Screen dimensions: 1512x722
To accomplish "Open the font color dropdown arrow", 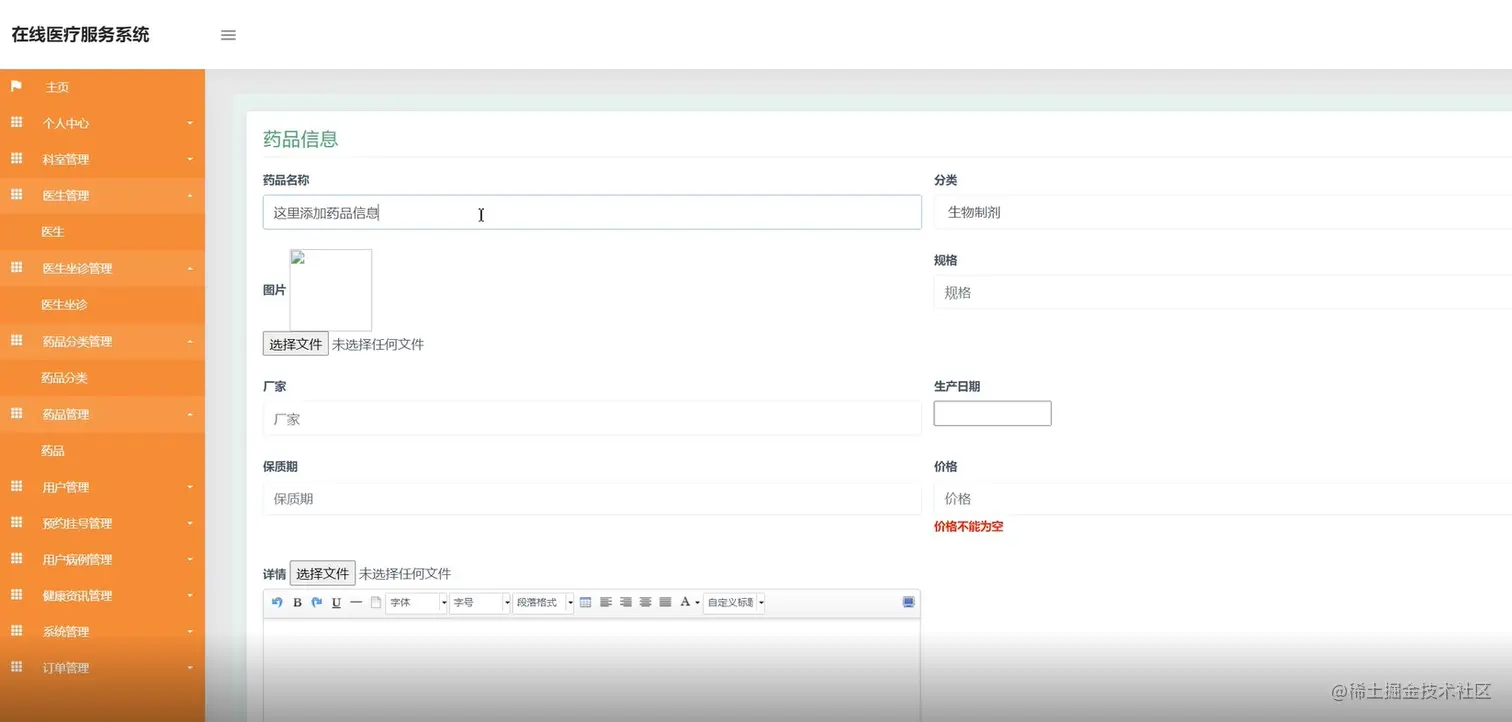I will (x=697, y=603).
